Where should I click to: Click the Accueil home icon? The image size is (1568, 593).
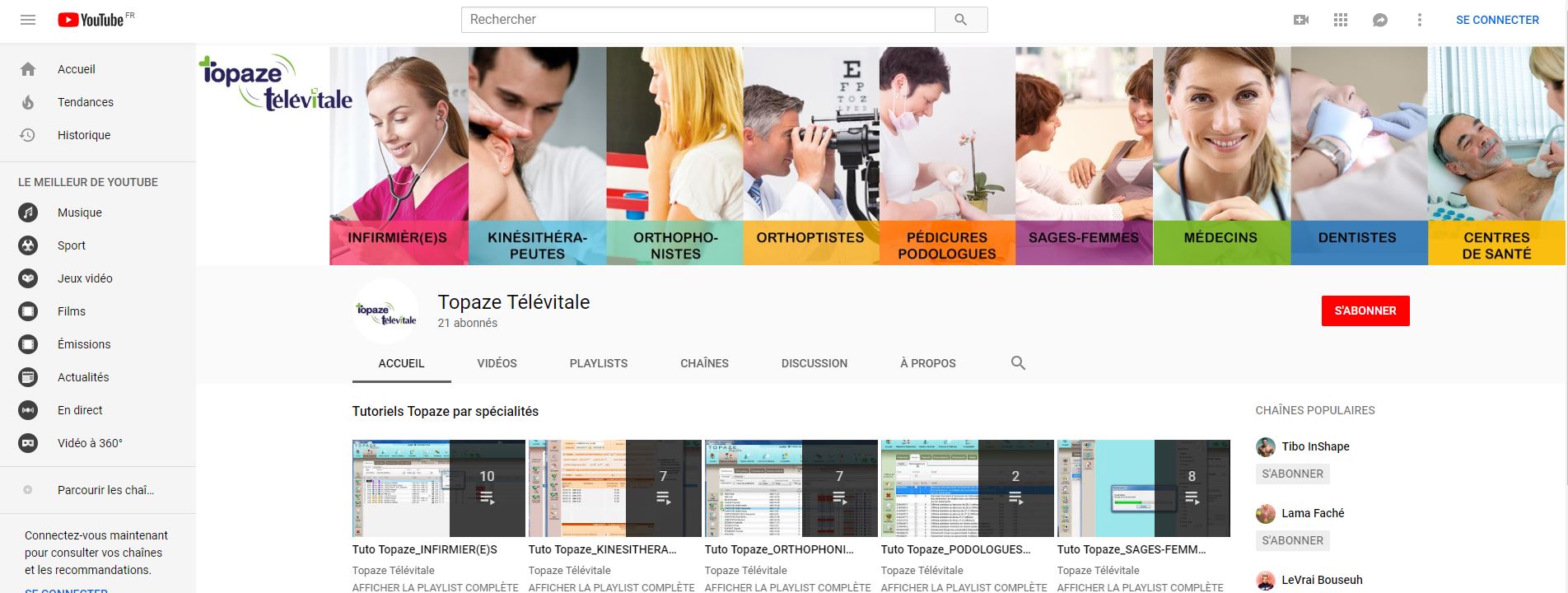[28, 69]
